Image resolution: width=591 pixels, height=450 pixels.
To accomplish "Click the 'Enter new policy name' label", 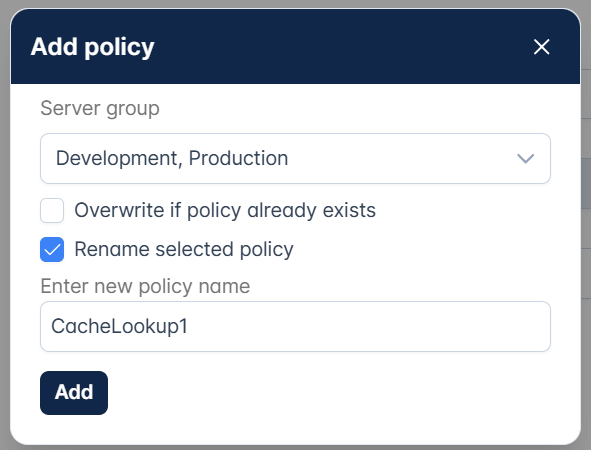I will [x=145, y=286].
